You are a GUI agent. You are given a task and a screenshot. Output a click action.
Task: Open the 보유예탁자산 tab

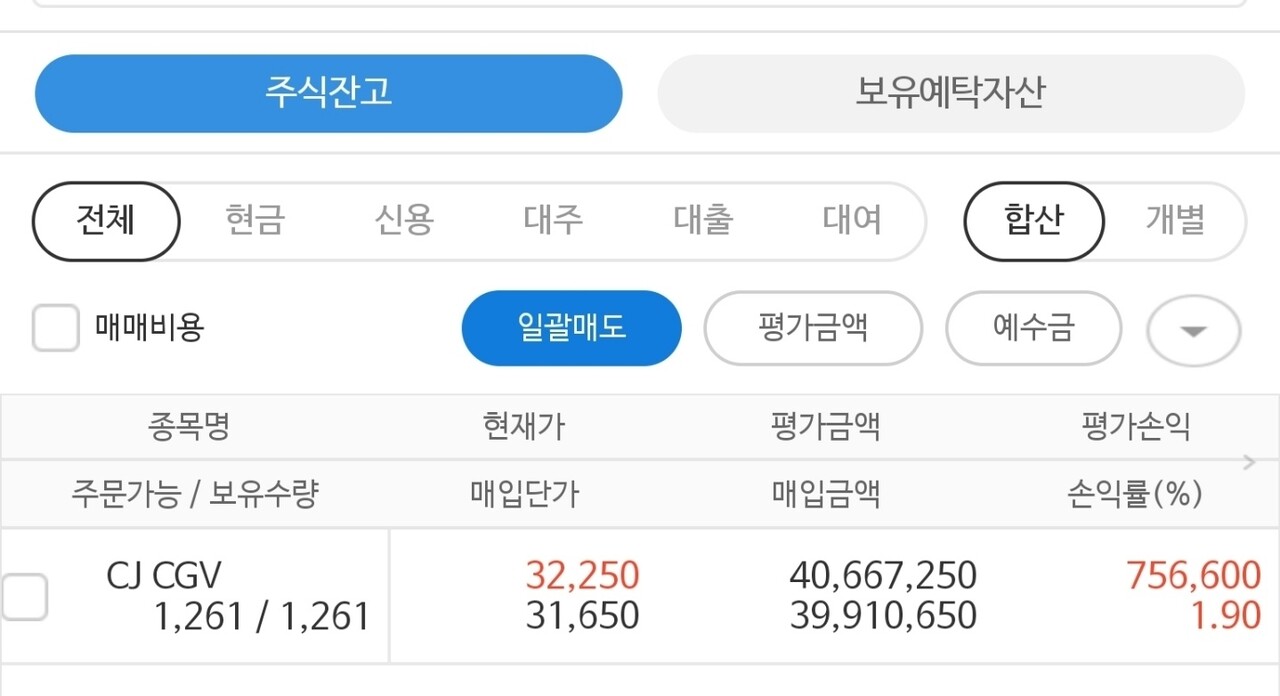click(950, 93)
